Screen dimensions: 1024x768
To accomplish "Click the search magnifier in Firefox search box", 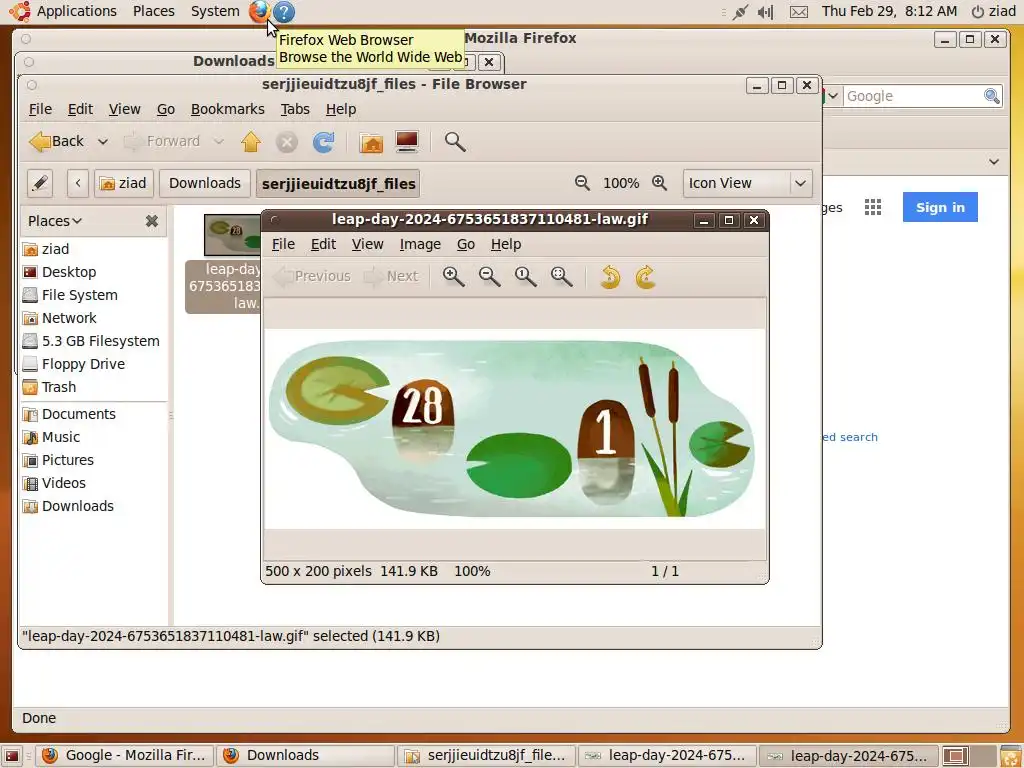I will pos(991,96).
